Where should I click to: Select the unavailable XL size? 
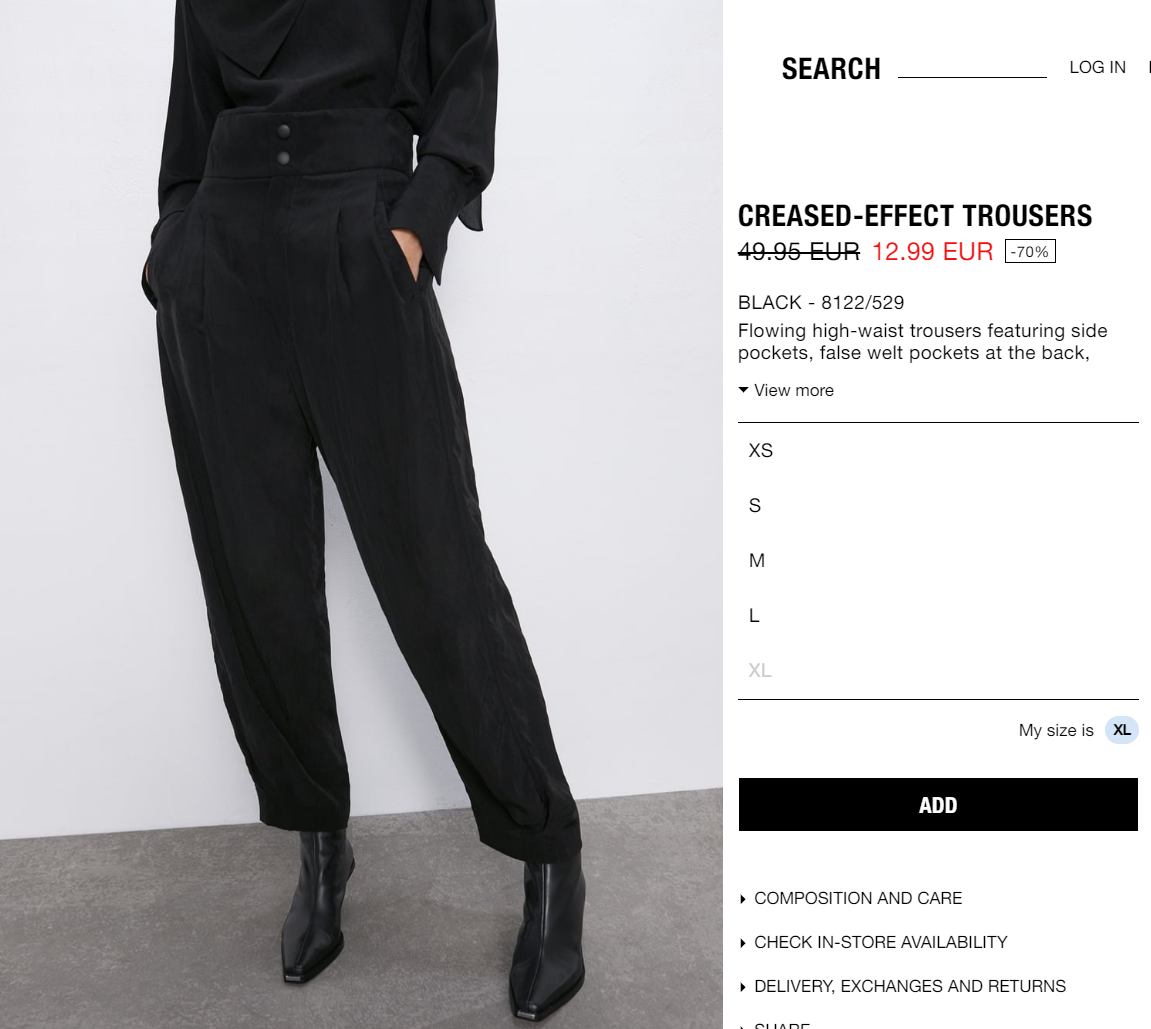click(938, 670)
